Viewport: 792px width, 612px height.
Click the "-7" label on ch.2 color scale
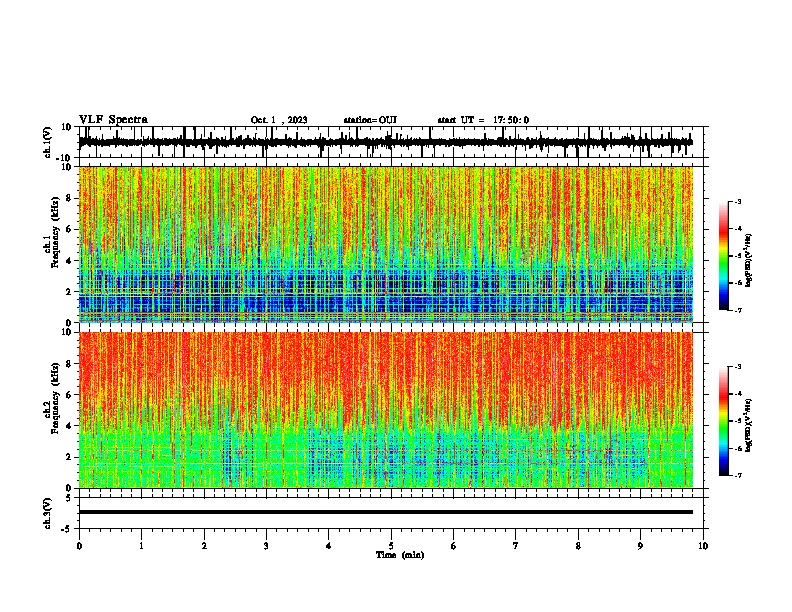click(x=737, y=475)
